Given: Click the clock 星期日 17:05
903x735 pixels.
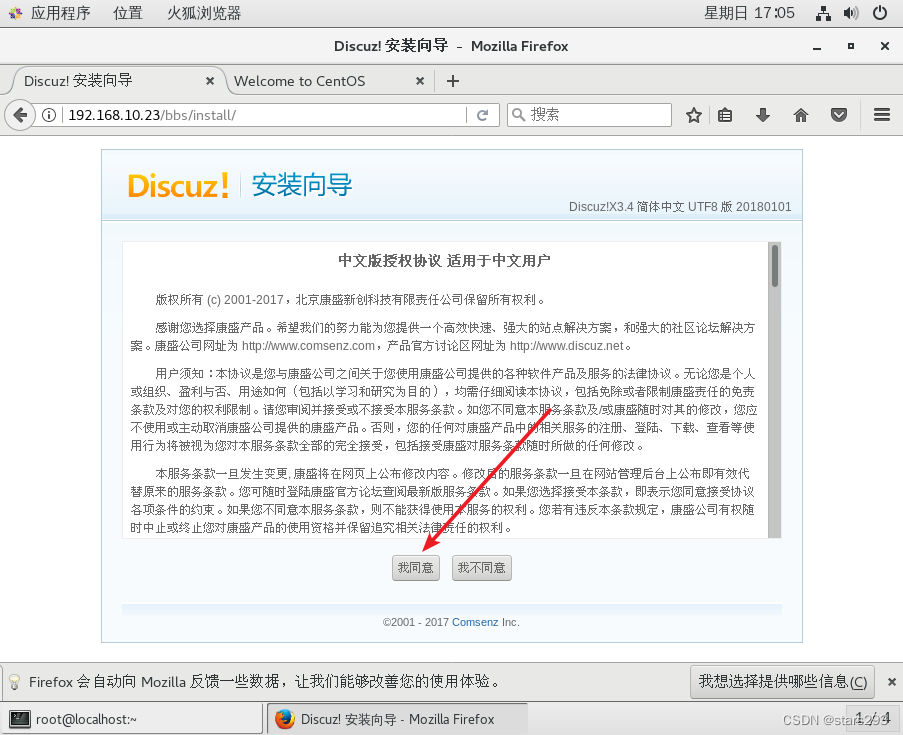Looking at the screenshot, I should click(749, 13).
